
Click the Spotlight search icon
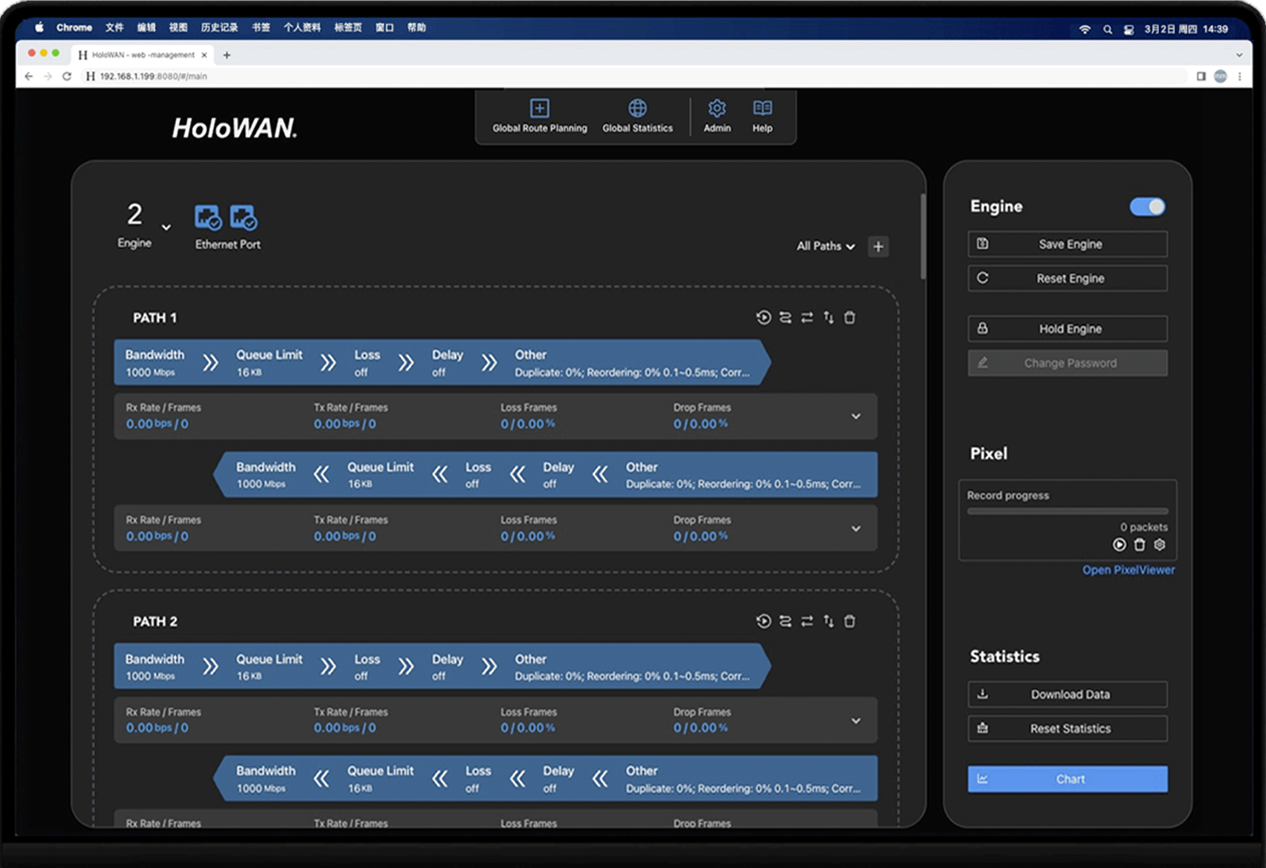point(1107,29)
